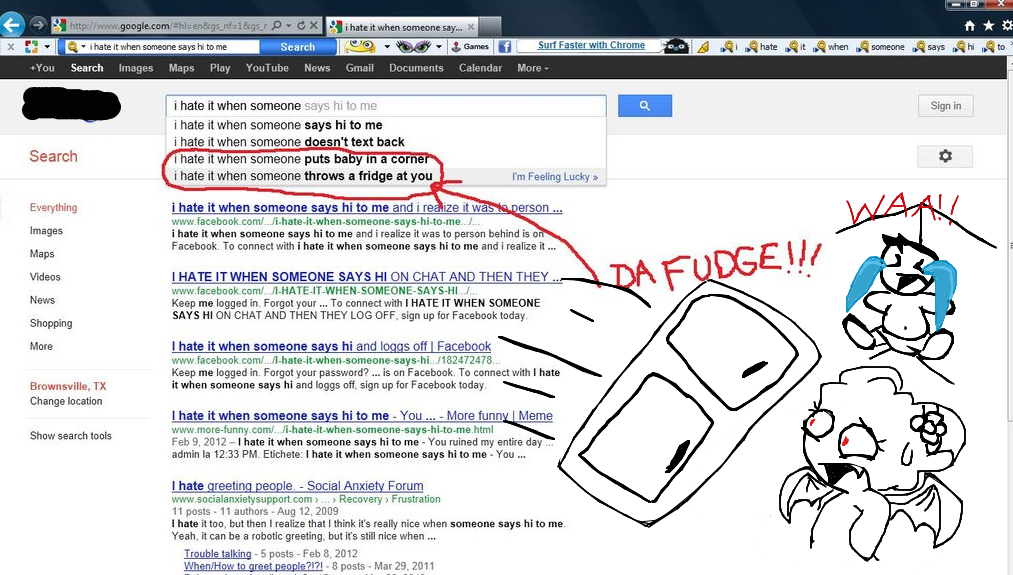Click the I'm Feeling Lucky link
The height and width of the screenshot is (575, 1013).
click(554, 176)
